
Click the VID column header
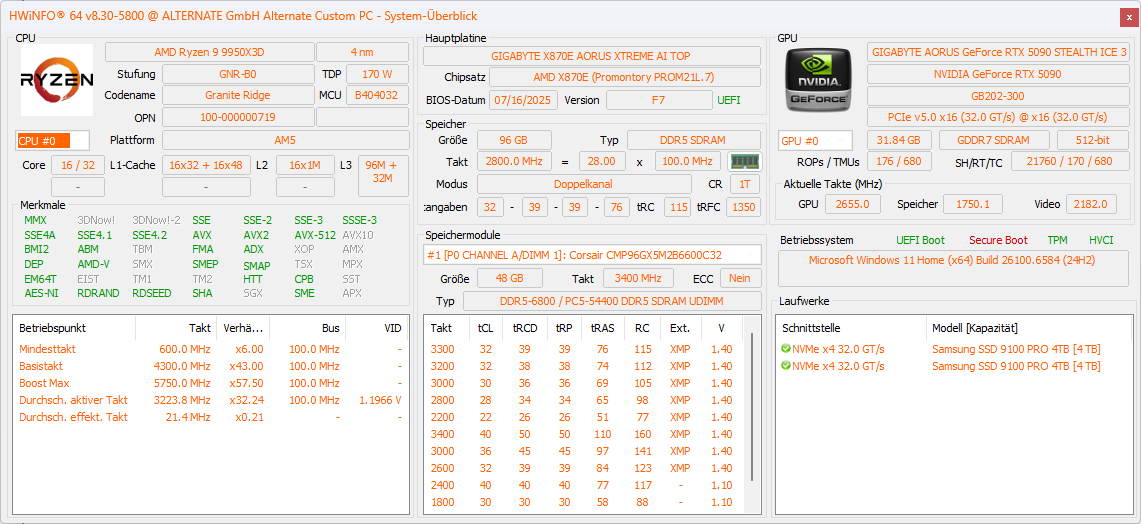(x=377, y=328)
